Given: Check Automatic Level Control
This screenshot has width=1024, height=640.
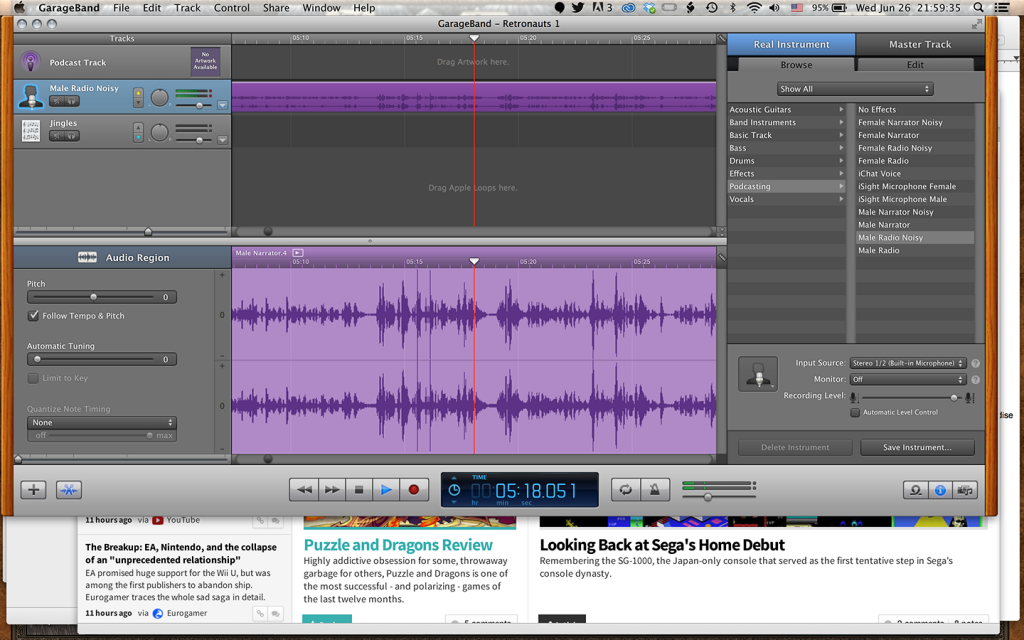Looking at the screenshot, I should 854,412.
